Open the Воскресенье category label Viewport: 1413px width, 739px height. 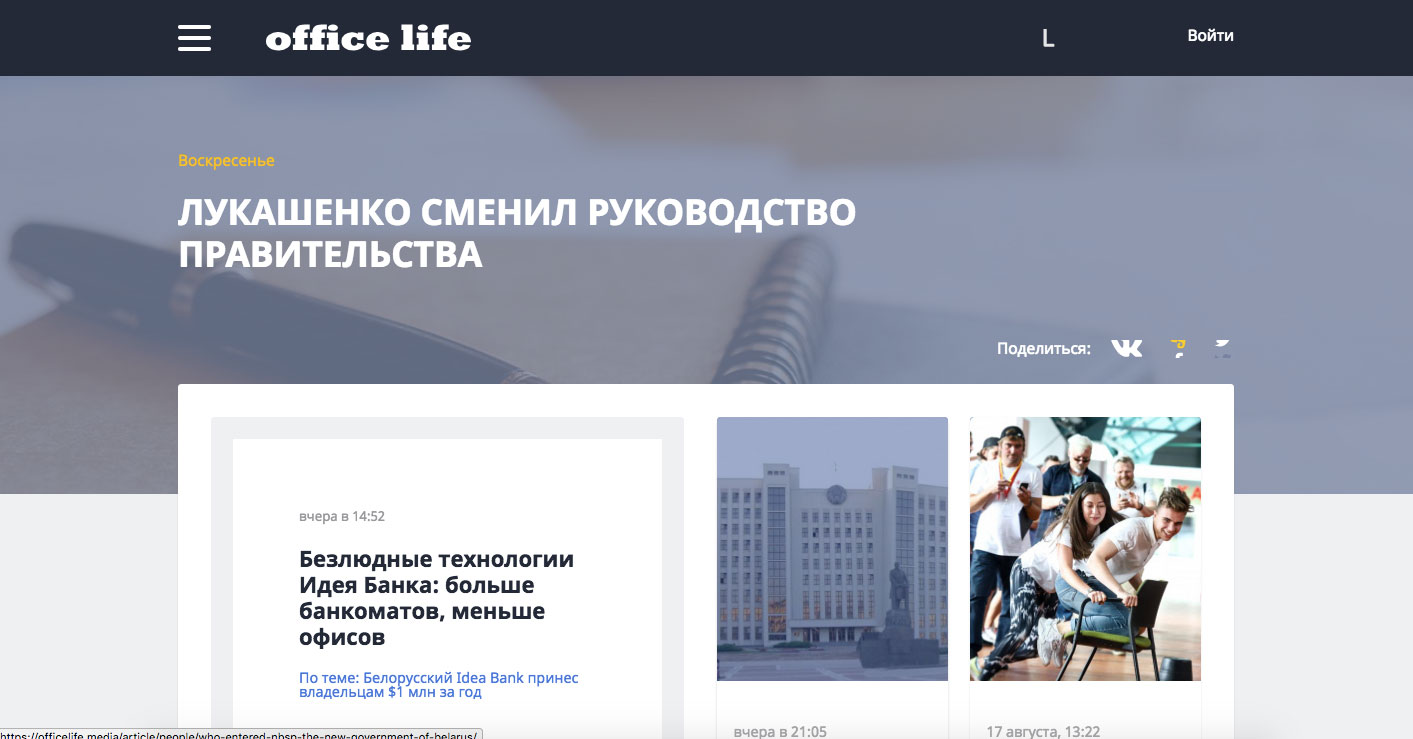click(x=226, y=160)
